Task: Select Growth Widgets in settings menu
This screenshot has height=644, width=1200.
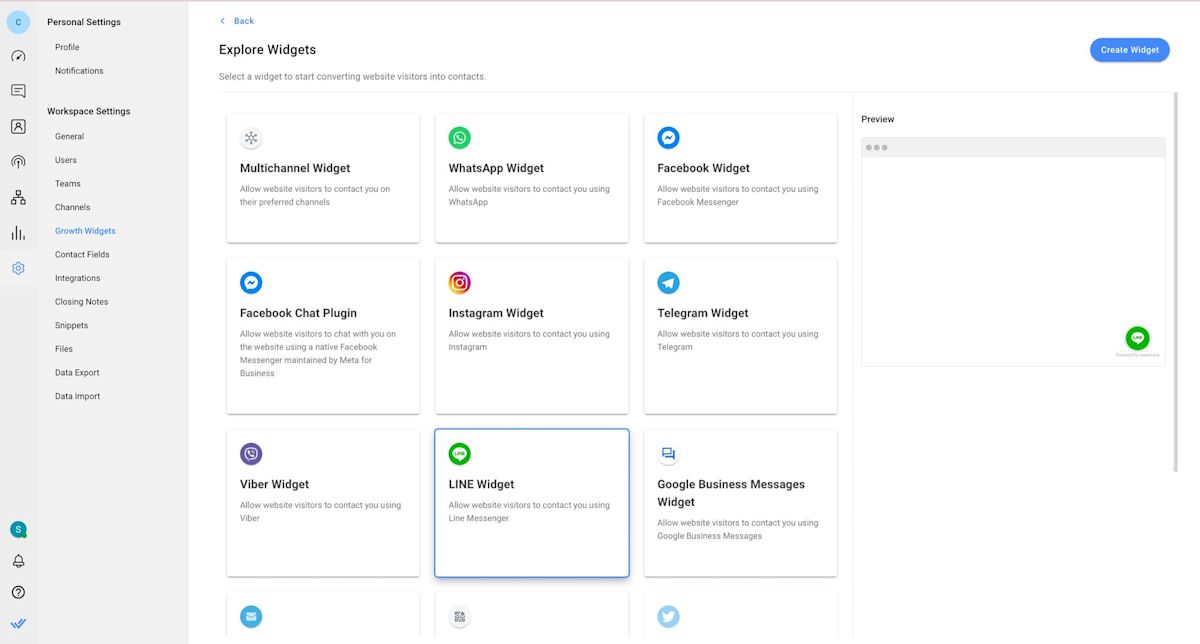Action: click(85, 231)
